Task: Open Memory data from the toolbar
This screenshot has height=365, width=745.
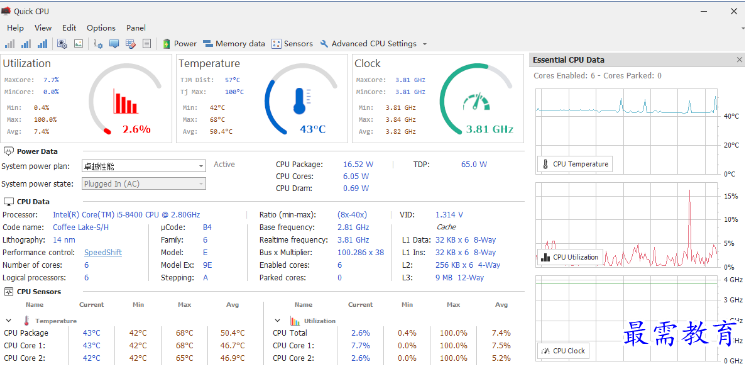Action: [234, 44]
